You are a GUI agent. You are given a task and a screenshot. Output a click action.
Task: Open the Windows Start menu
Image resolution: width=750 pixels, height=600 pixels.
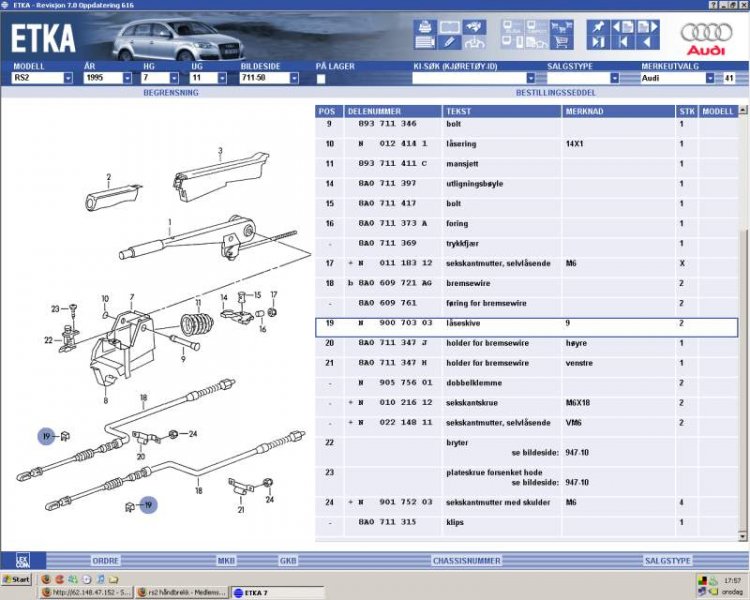point(17,579)
